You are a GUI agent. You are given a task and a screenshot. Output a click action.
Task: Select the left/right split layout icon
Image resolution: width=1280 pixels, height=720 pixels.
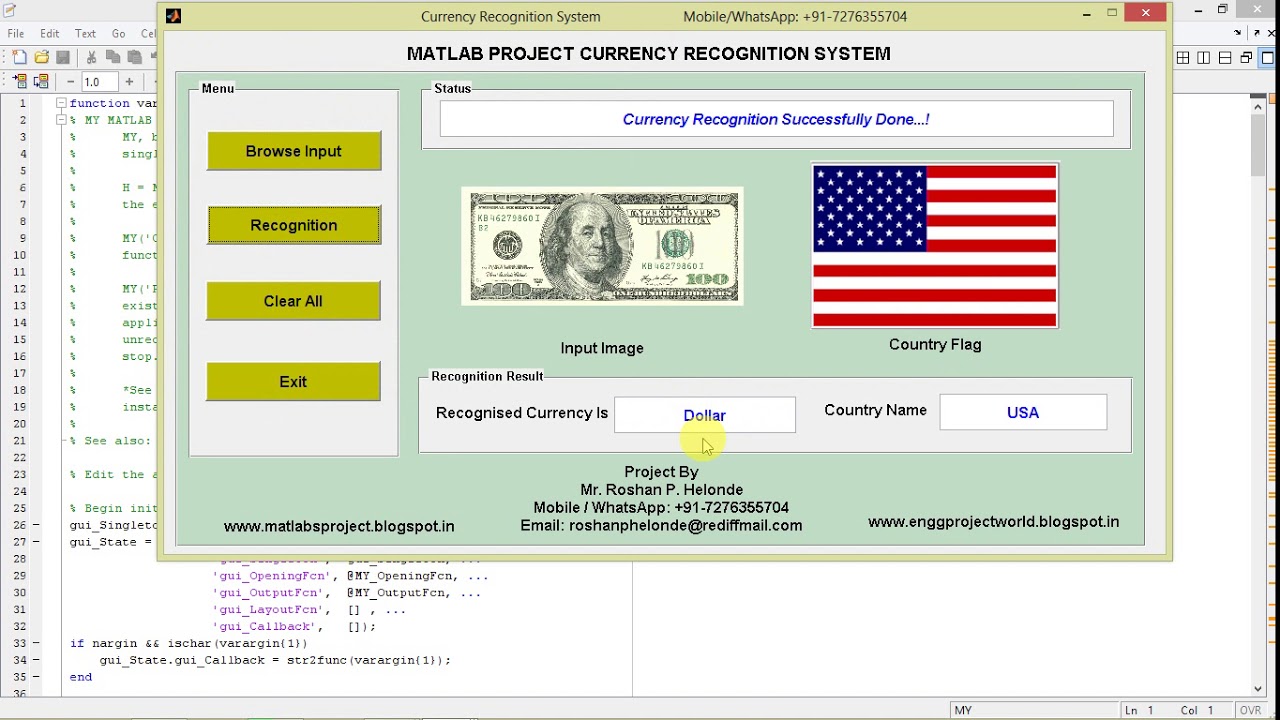[x=1203, y=58]
